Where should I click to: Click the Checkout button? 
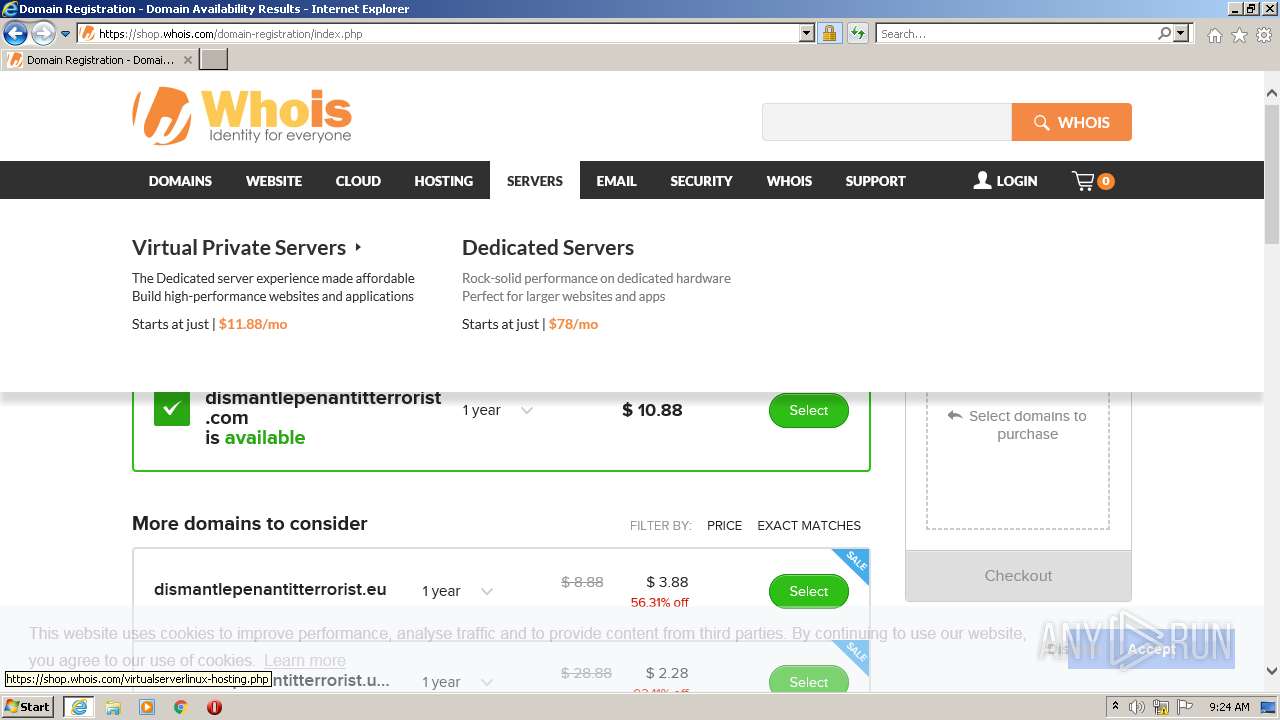1018,575
